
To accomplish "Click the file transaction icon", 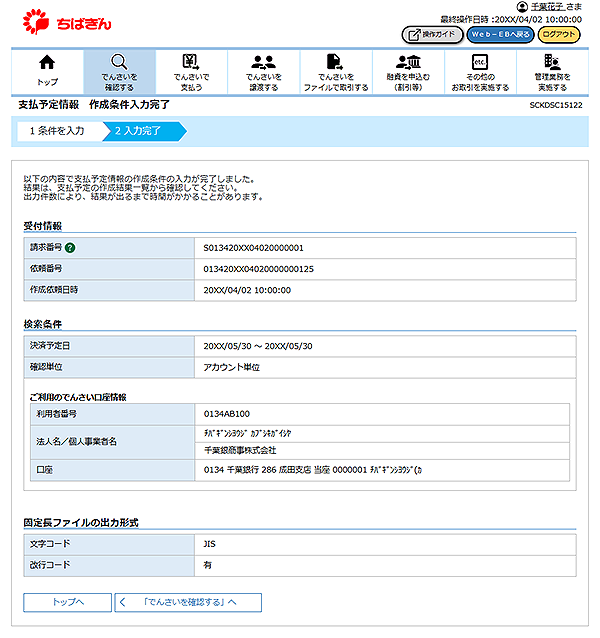I will 335,62.
